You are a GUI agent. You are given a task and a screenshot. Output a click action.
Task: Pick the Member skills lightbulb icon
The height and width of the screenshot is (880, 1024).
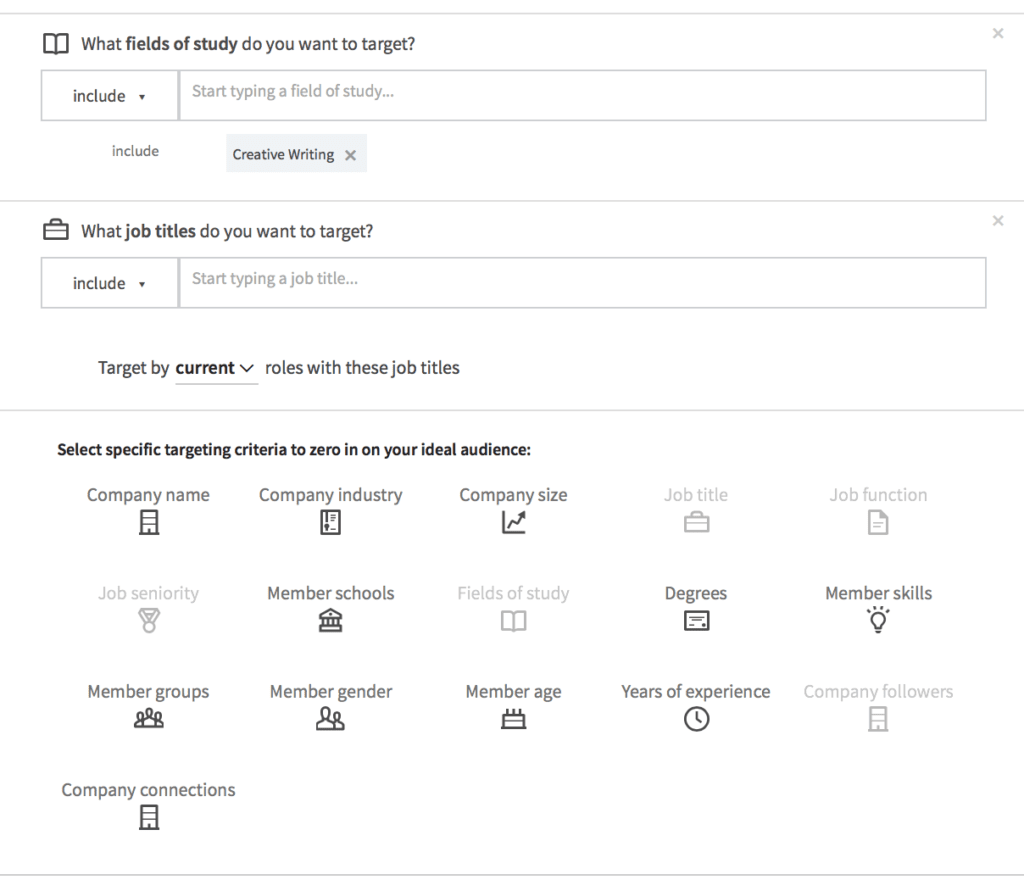pos(878,621)
